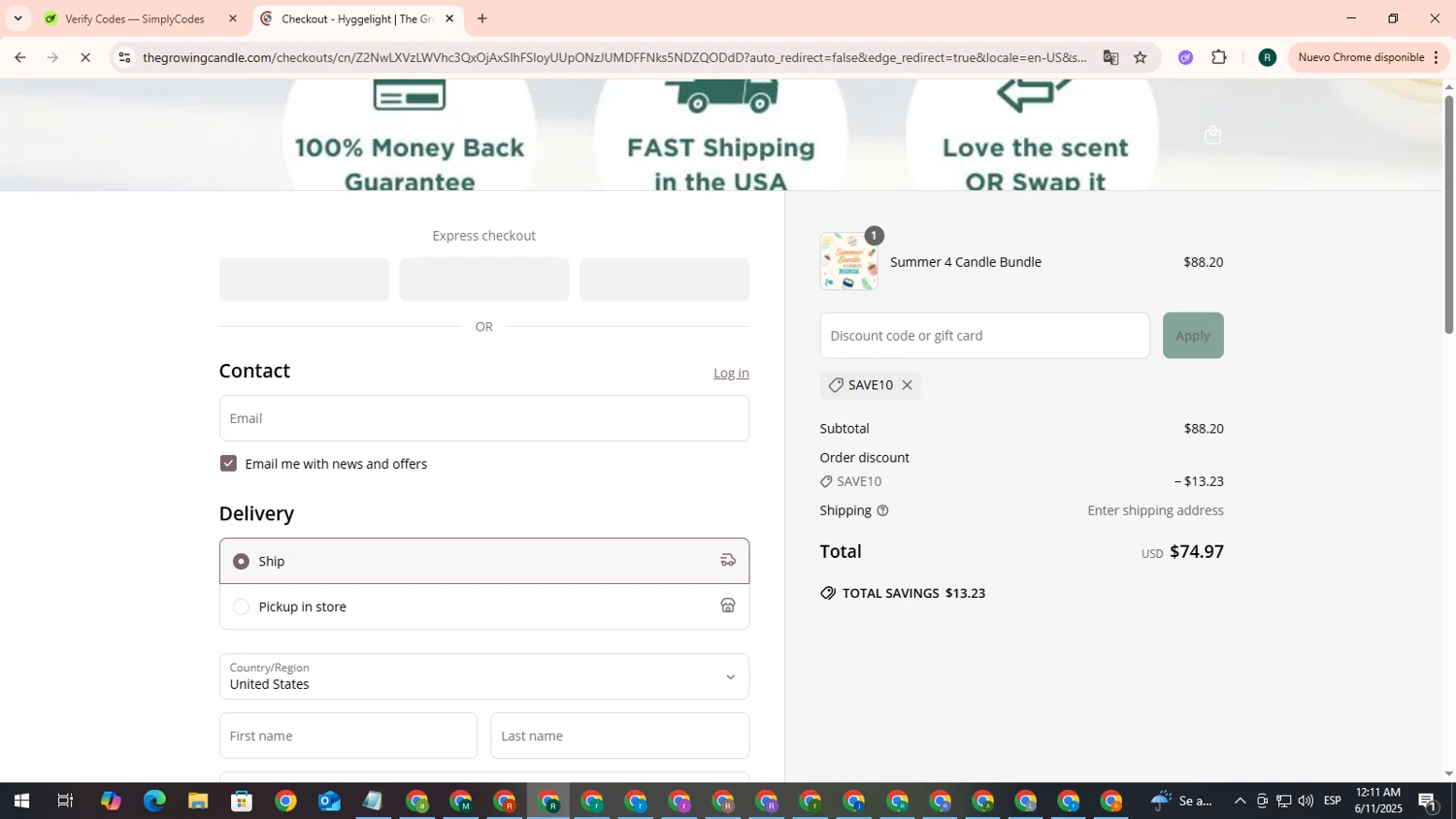The height and width of the screenshot is (819, 1456).
Task: Open the Chrome profile avatar R
Action: click(x=1267, y=57)
